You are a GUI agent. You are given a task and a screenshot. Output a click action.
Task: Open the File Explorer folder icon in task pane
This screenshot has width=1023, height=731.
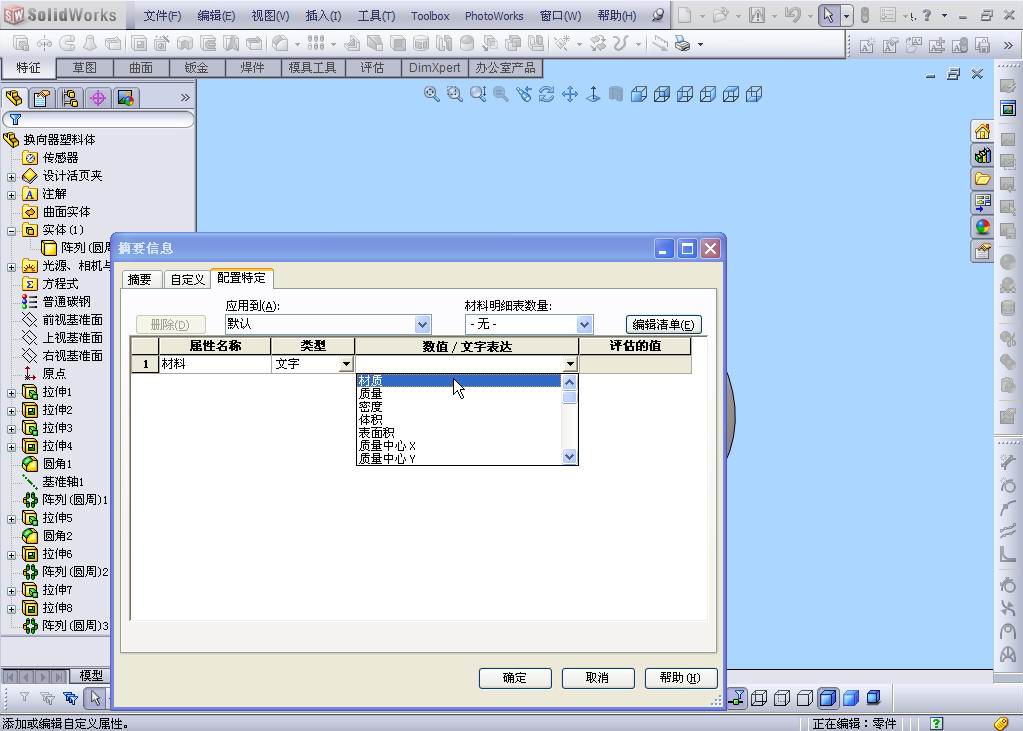pos(983,179)
